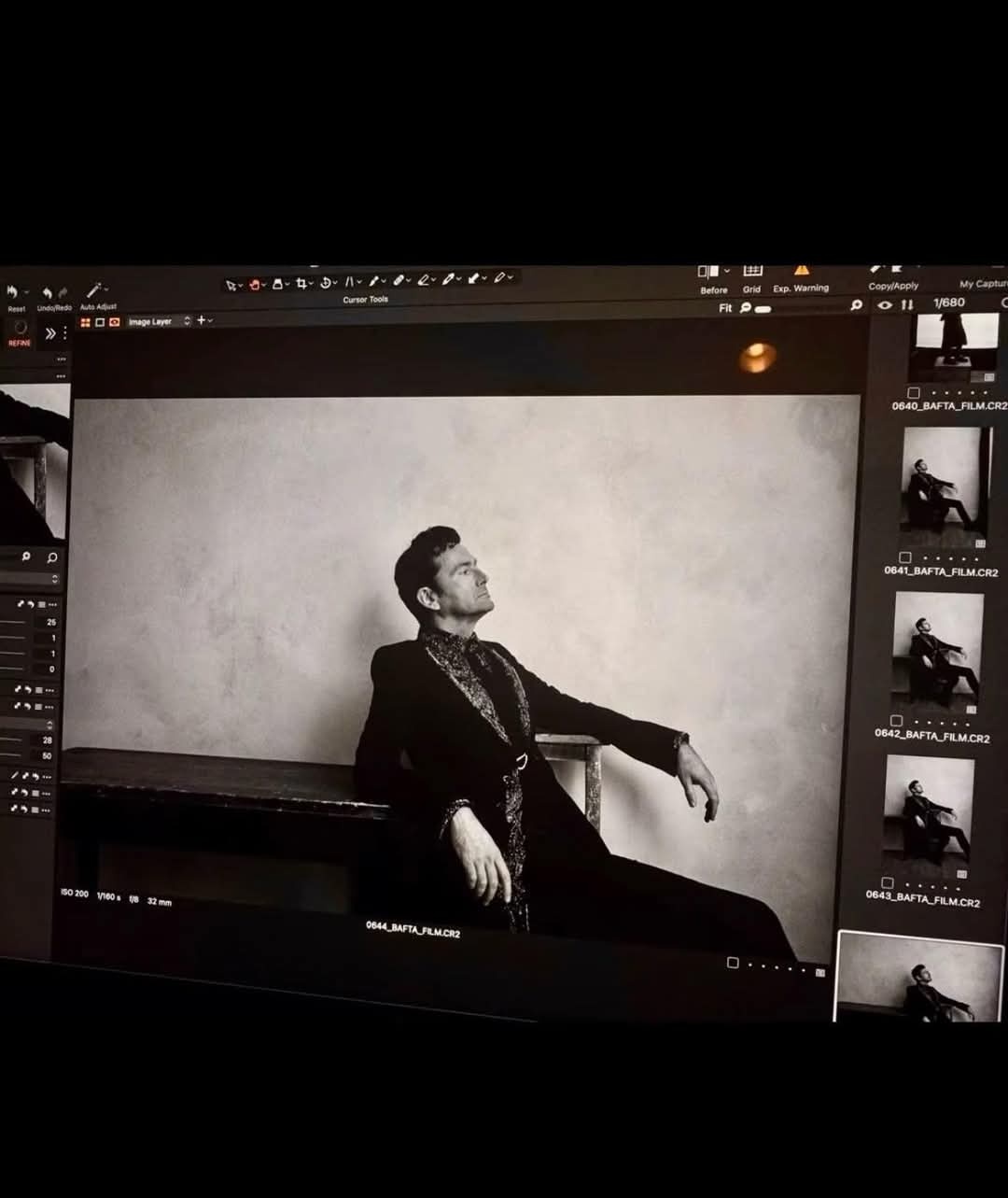Select the Pan hand cursor tool

point(255,284)
